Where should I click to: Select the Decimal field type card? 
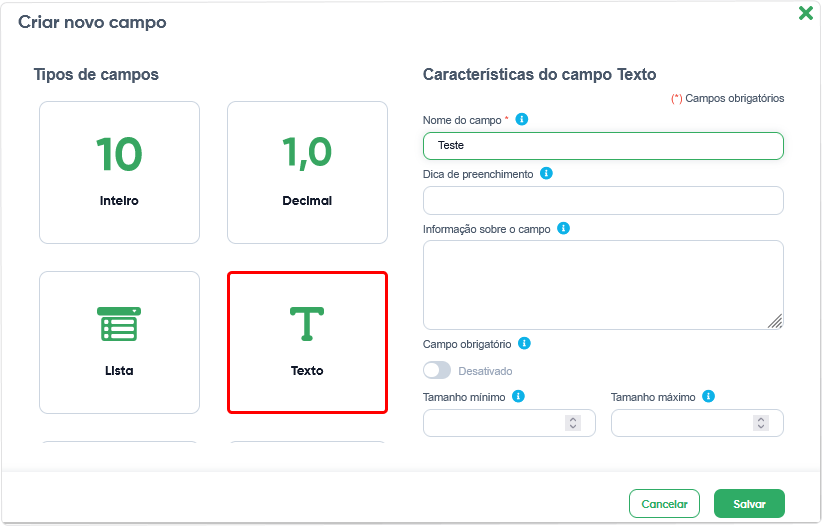point(307,172)
